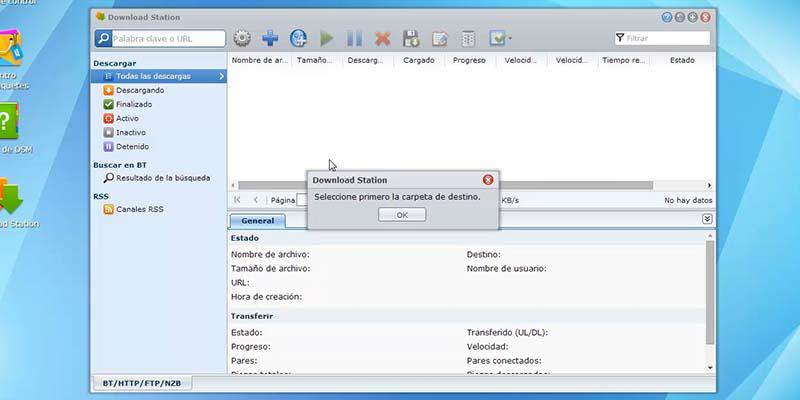Click the down arrow of the details scrollbar
This screenshot has width=800, height=400.
click(x=710, y=368)
